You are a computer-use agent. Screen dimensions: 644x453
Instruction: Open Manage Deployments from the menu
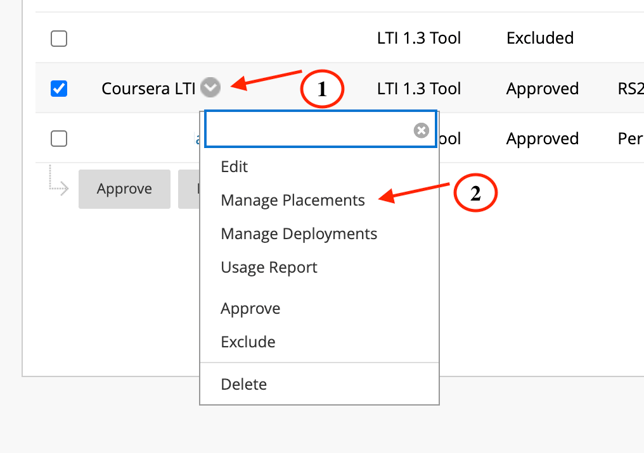(299, 234)
